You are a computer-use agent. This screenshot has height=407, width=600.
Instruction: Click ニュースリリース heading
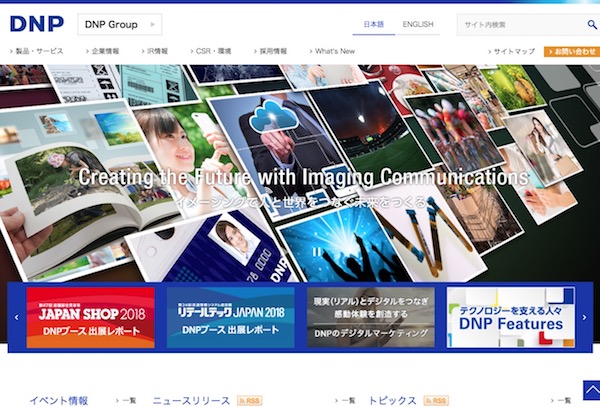click(x=191, y=400)
